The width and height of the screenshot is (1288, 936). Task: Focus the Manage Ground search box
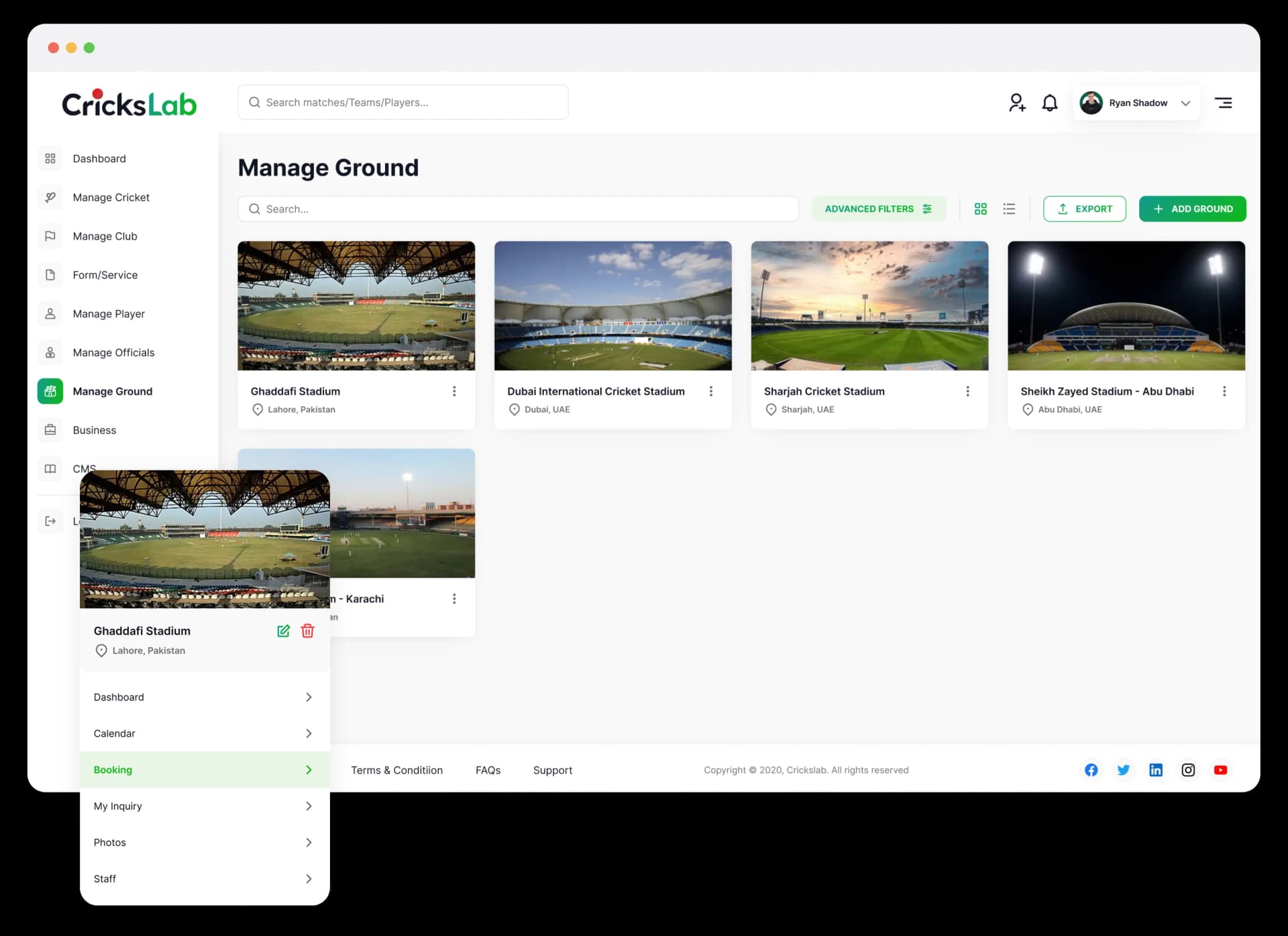coord(518,209)
